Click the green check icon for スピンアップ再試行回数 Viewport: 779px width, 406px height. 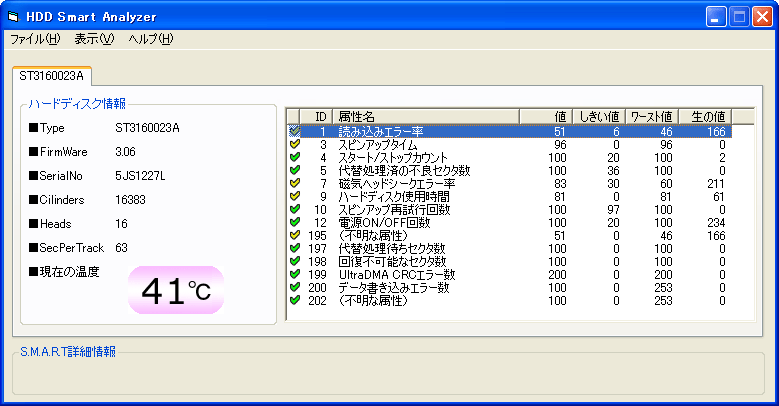point(295,209)
